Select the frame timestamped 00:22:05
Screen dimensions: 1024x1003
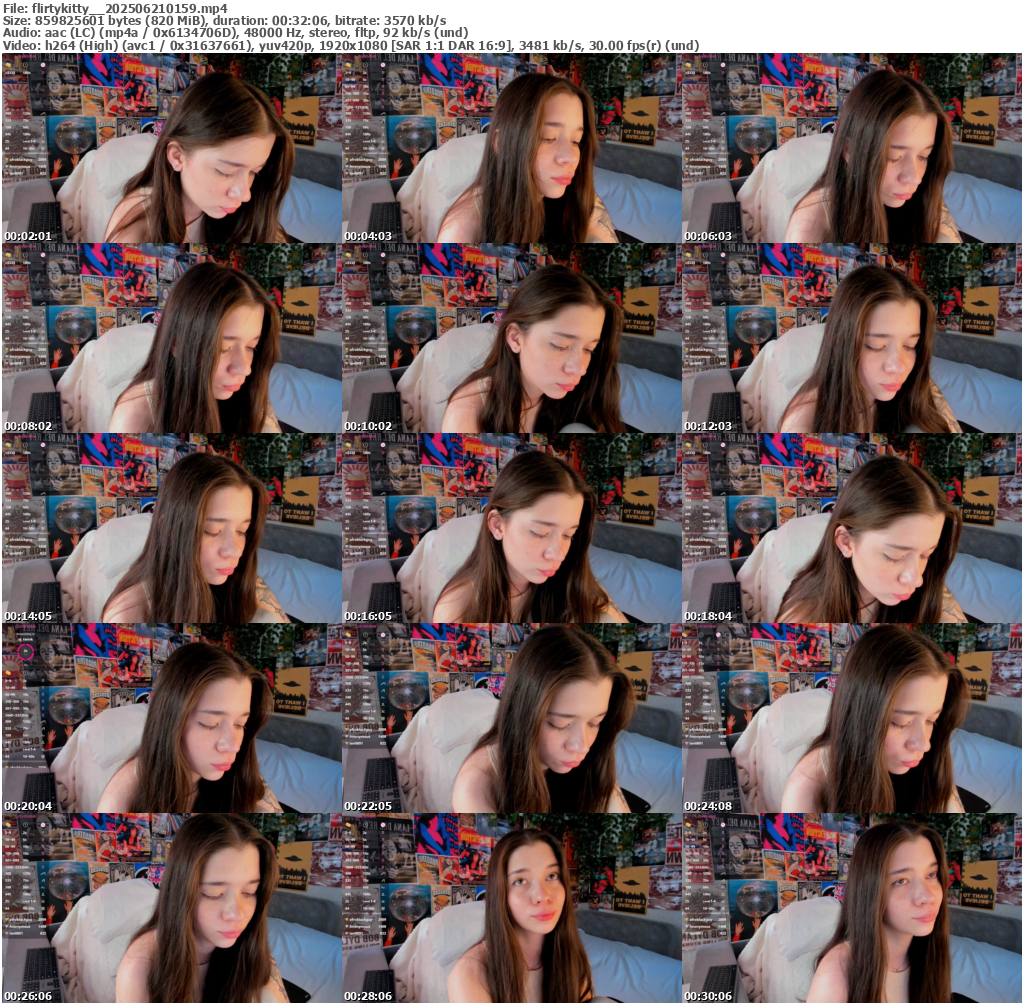pyautogui.click(x=511, y=718)
